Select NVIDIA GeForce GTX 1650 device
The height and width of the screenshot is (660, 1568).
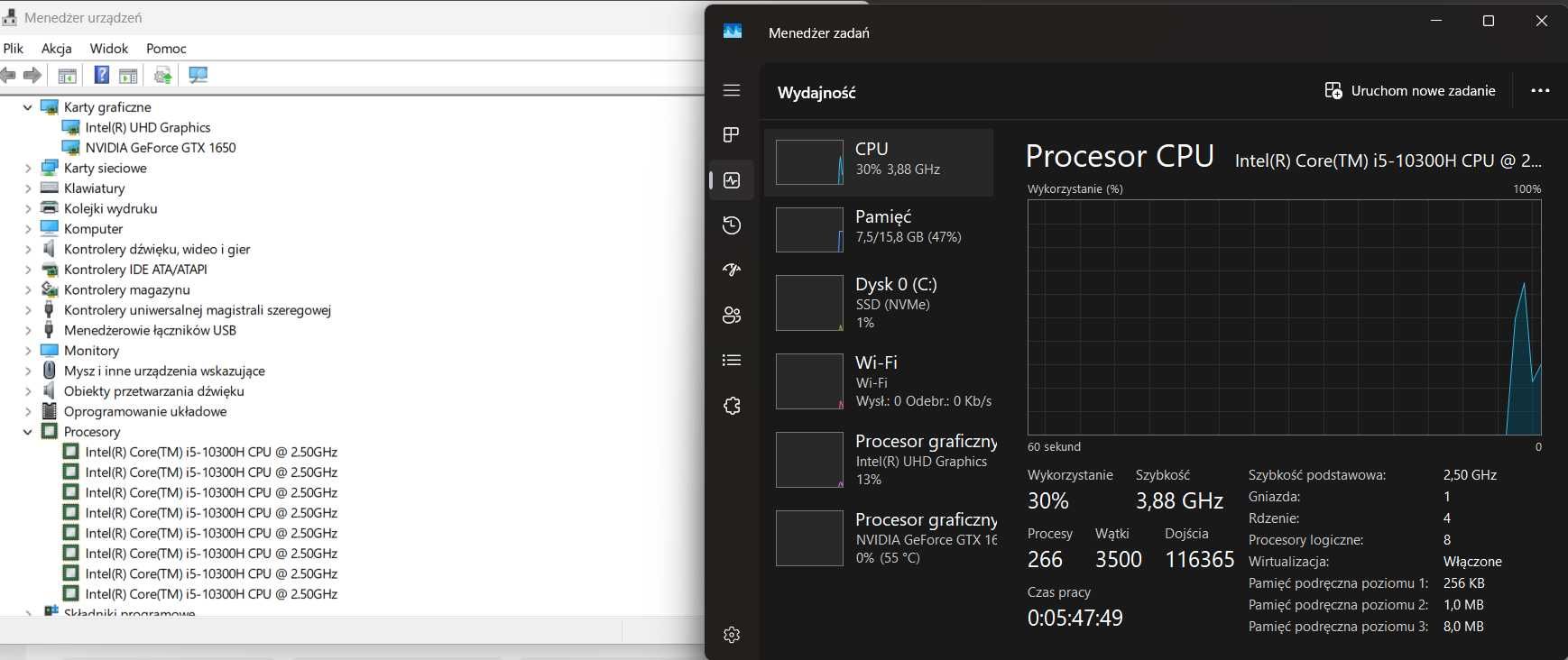(x=161, y=148)
